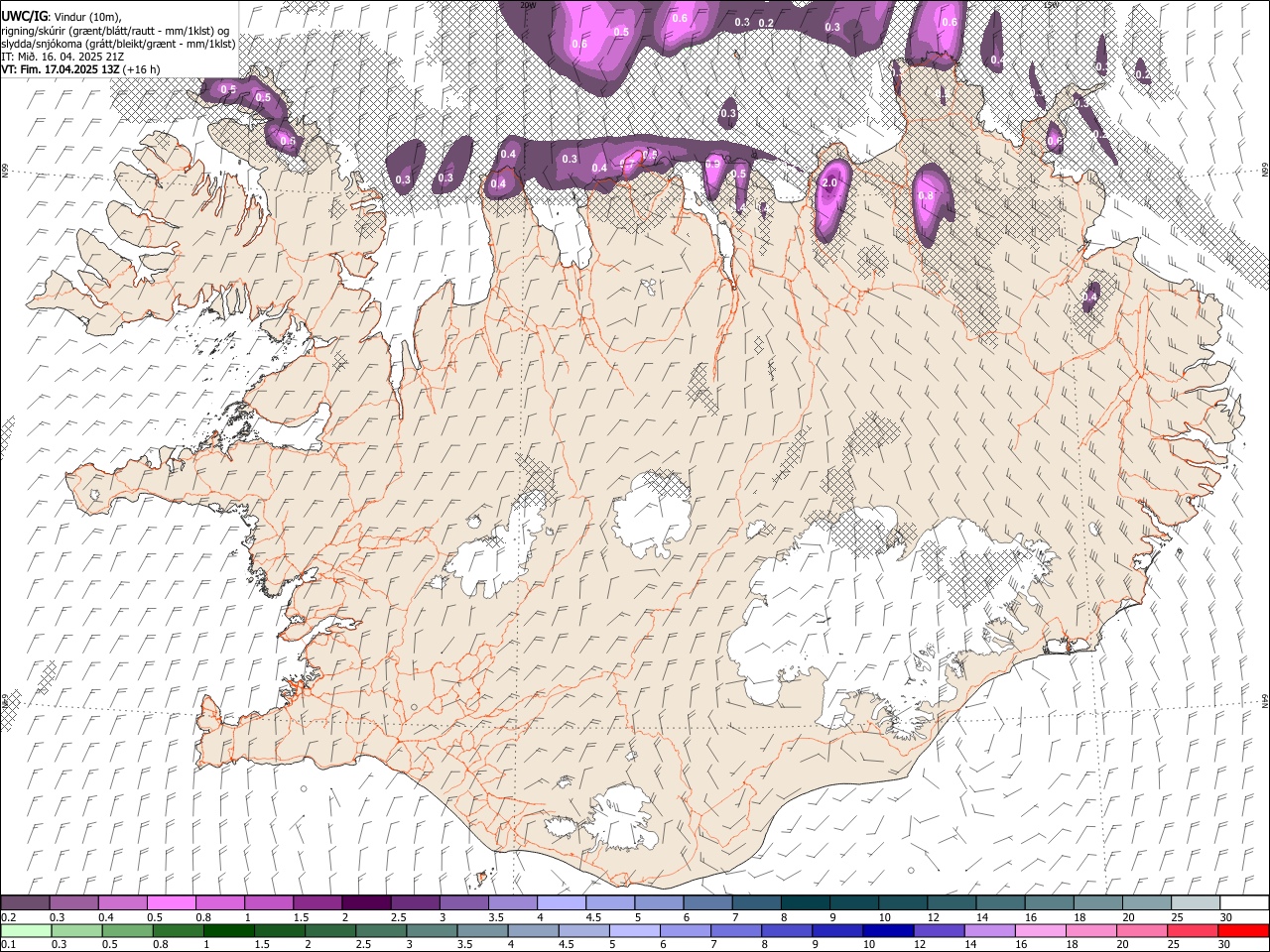The width and height of the screenshot is (1270, 952).
Task: Click the 15W longitude label
Action: [1052, 5]
